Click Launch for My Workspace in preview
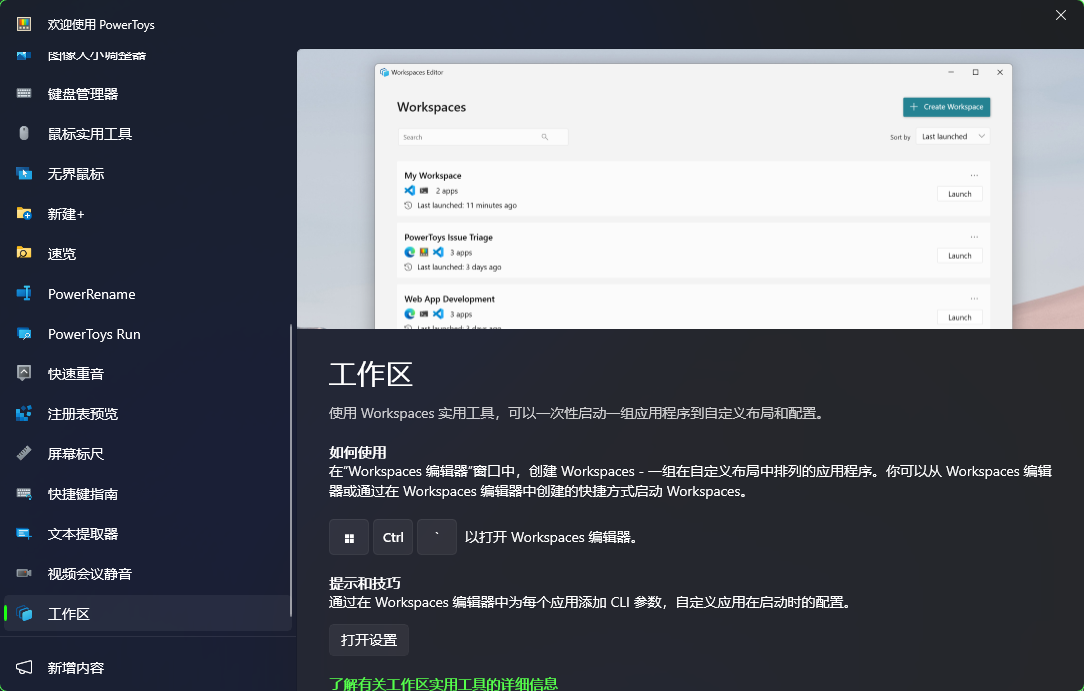This screenshot has width=1084, height=691. [960, 194]
